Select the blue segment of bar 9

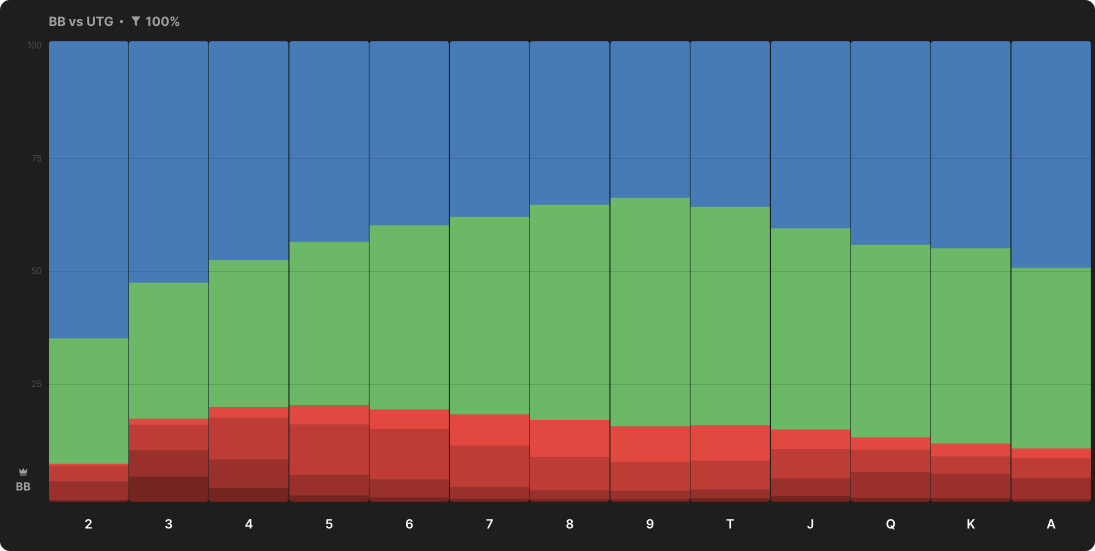tap(650, 119)
